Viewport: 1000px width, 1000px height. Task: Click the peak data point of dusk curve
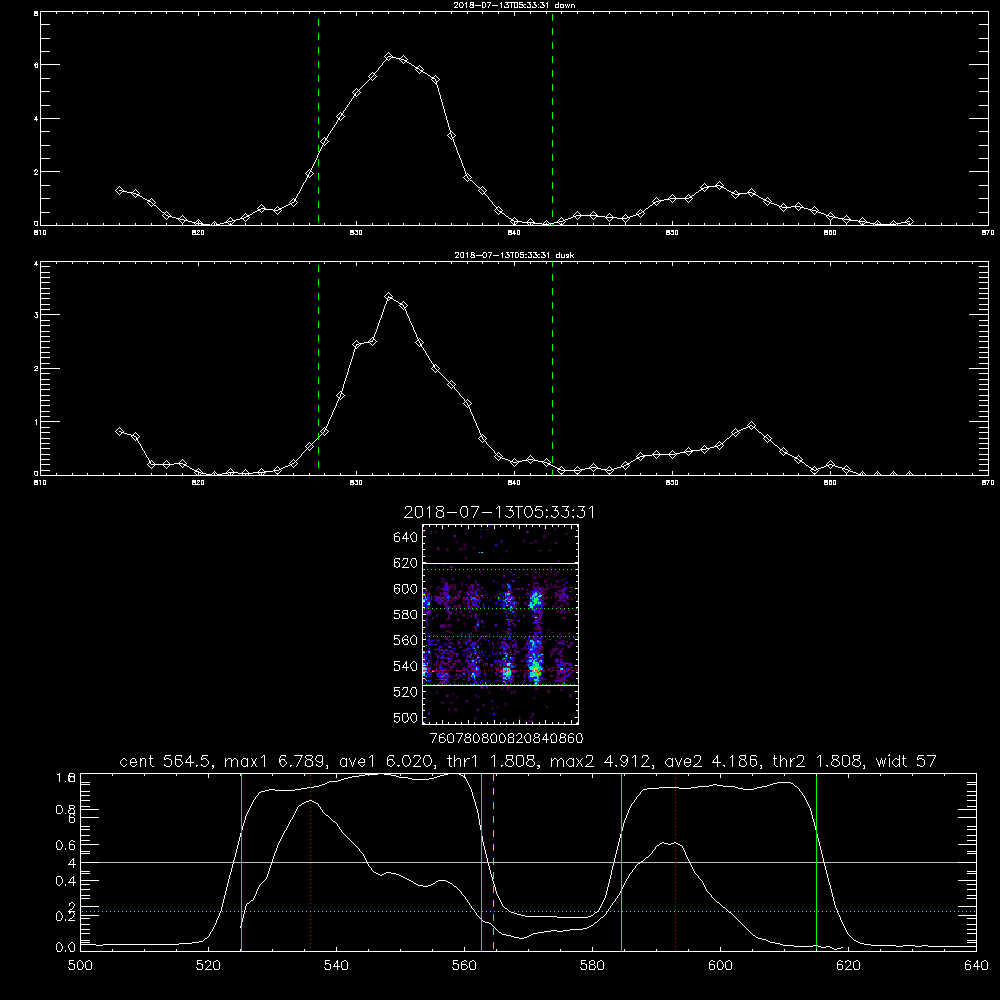[x=388, y=297]
